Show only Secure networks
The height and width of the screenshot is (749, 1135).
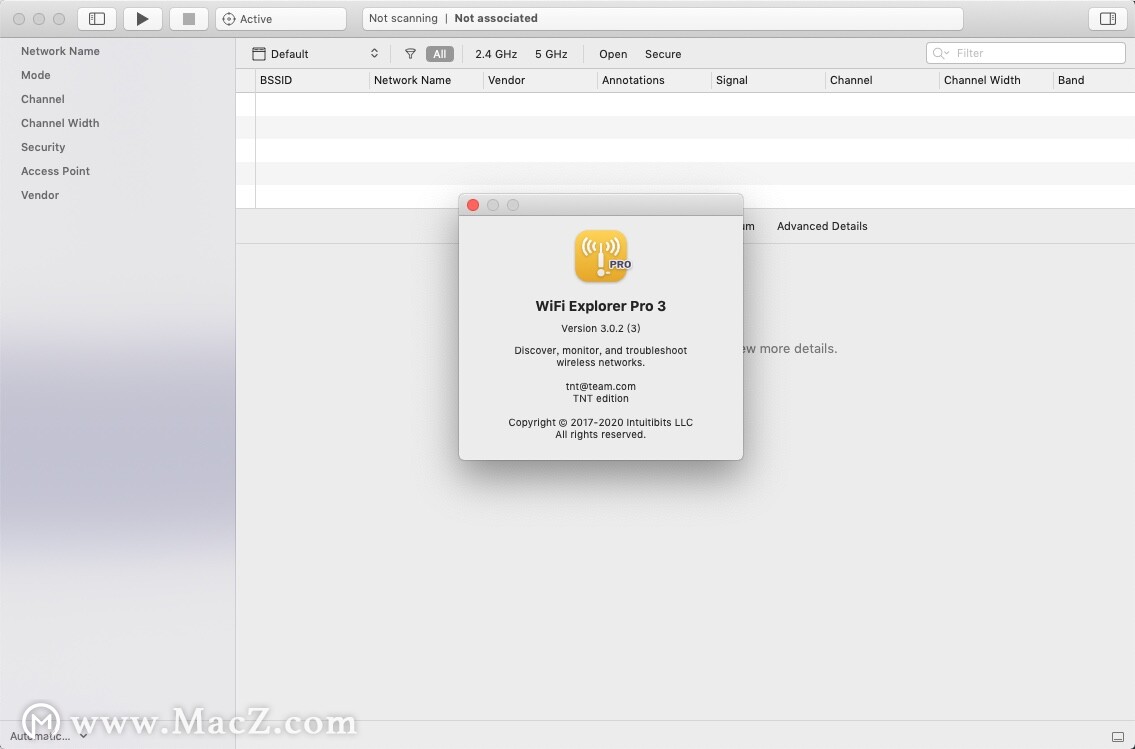click(663, 54)
